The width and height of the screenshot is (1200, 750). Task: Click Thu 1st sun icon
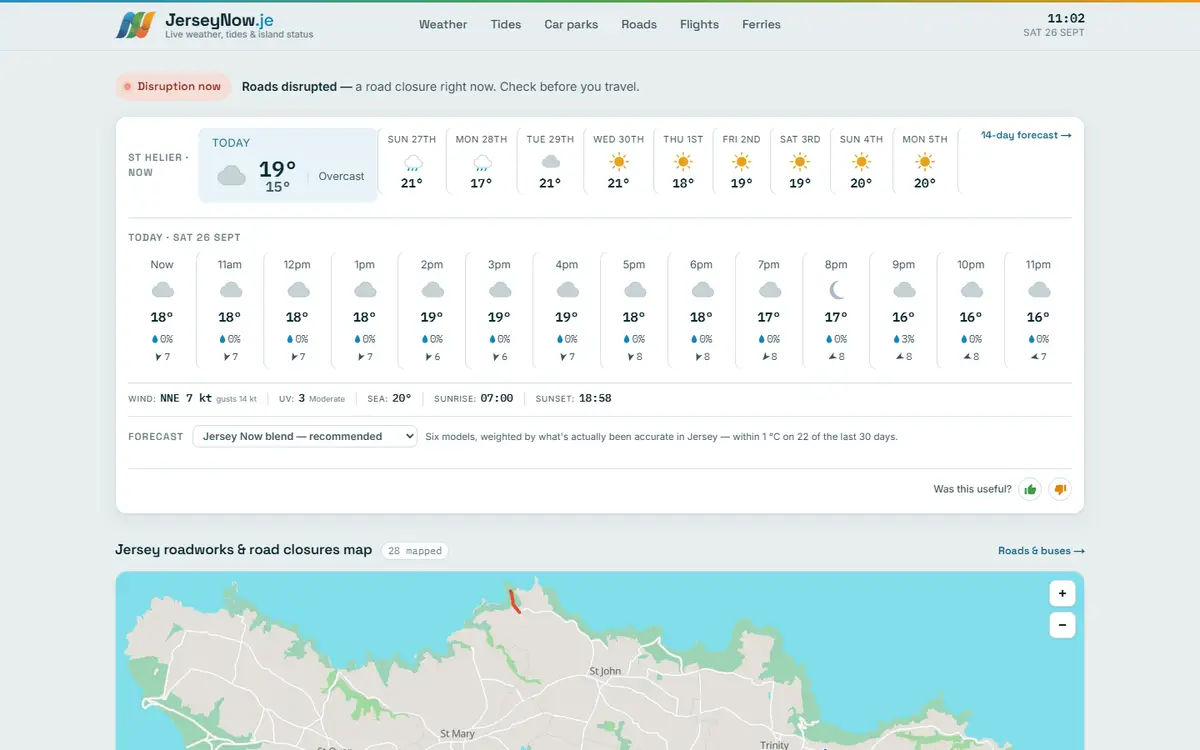[x=683, y=161]
